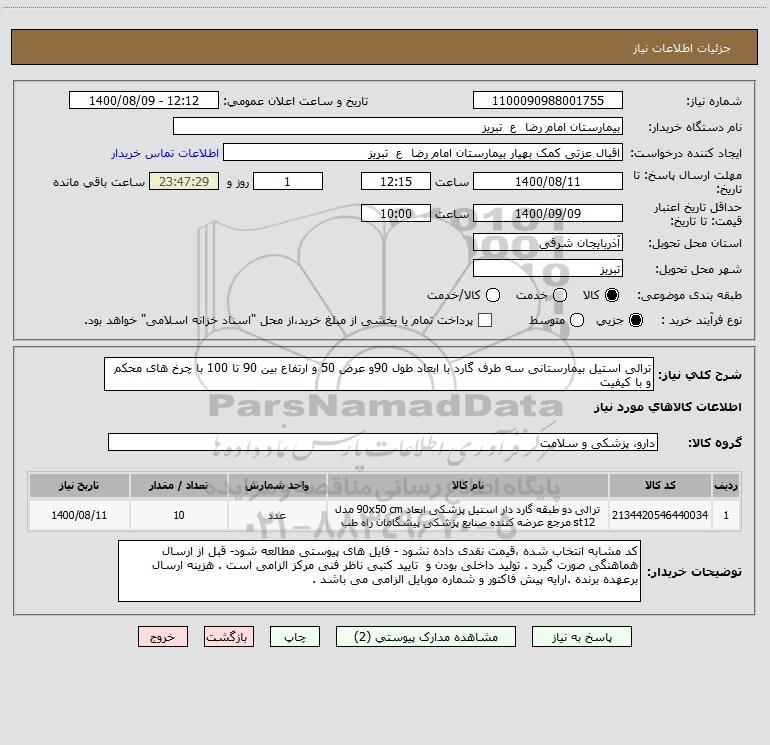Select the جزیی purchase type radio
Image resolution: width=770 pixels, height=745 pixels.
636,320
